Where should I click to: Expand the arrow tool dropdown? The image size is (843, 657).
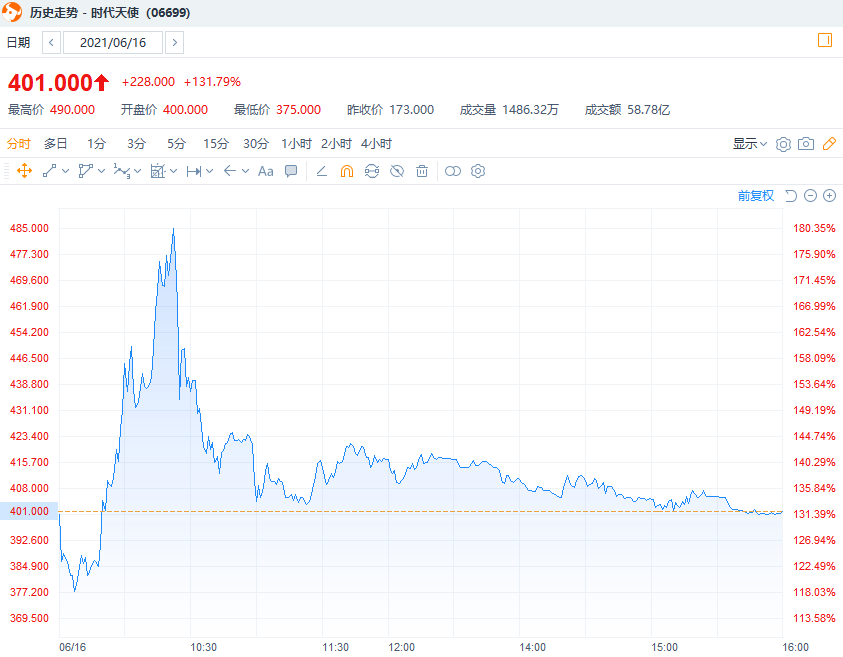[246, 172]
